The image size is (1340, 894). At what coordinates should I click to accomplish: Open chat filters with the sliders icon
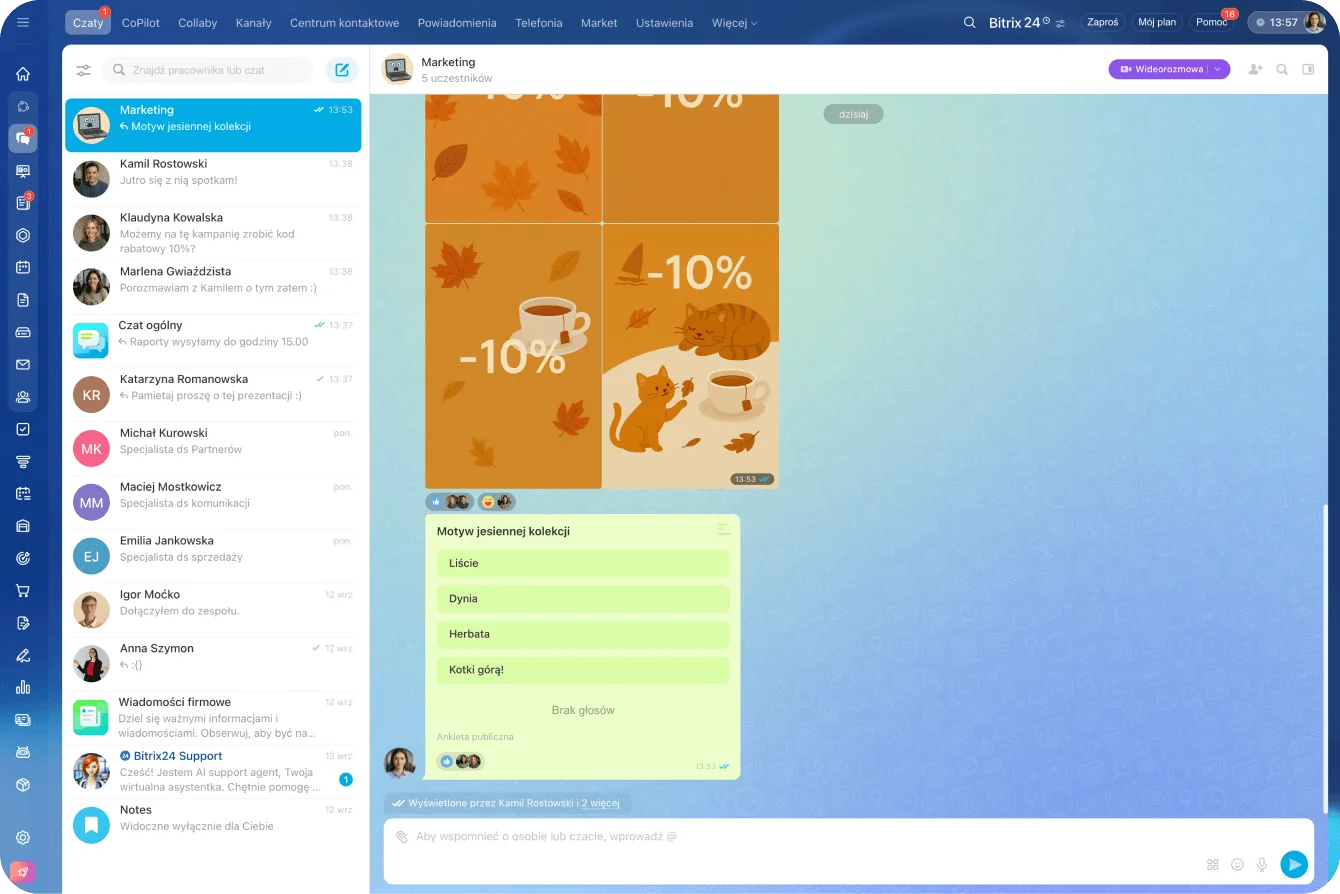point(83,69)
